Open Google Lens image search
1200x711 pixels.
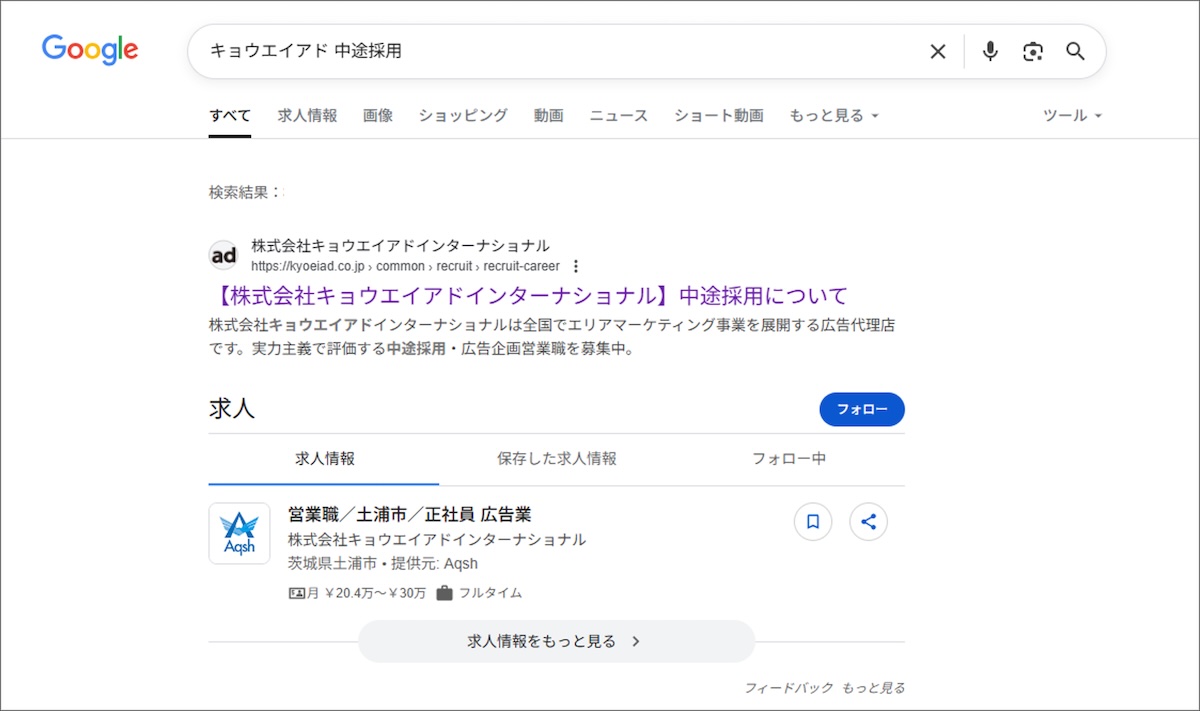(1033, 52)
